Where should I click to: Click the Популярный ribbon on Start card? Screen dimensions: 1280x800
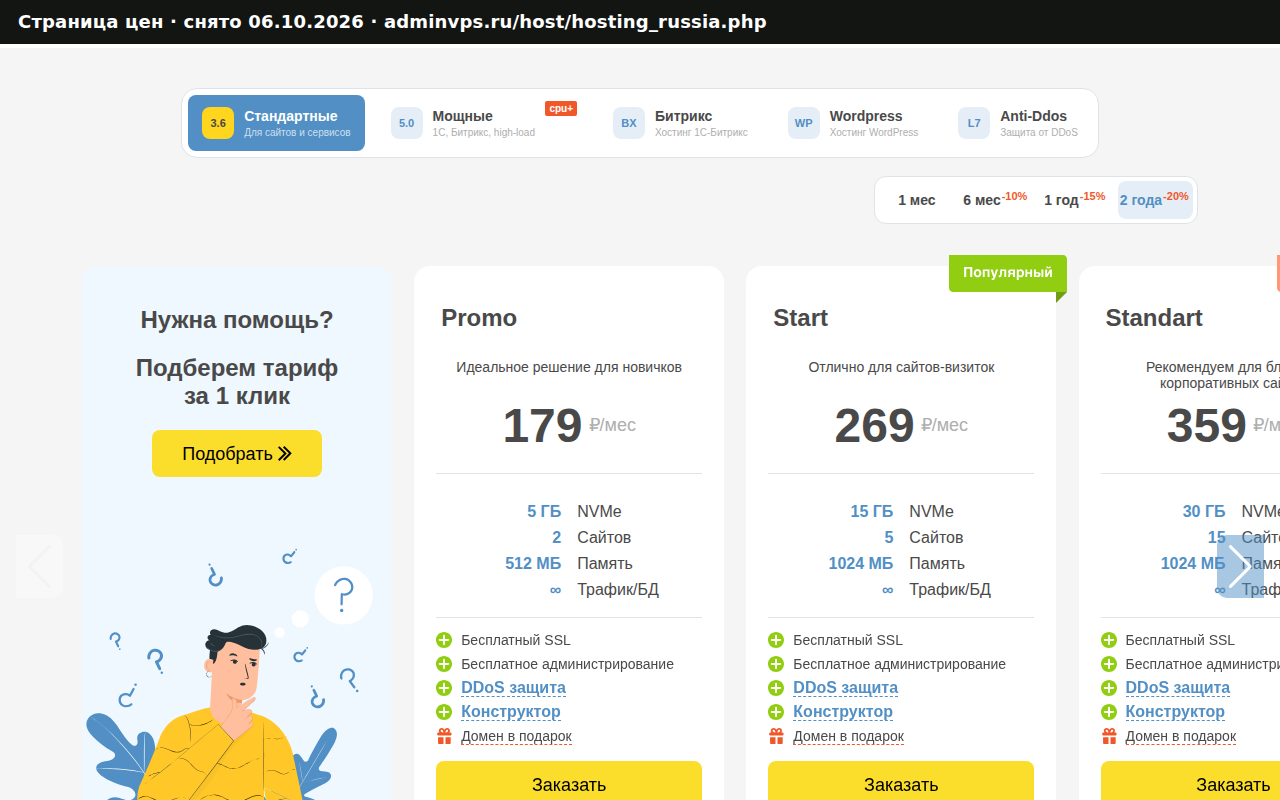coord(1008,273)
